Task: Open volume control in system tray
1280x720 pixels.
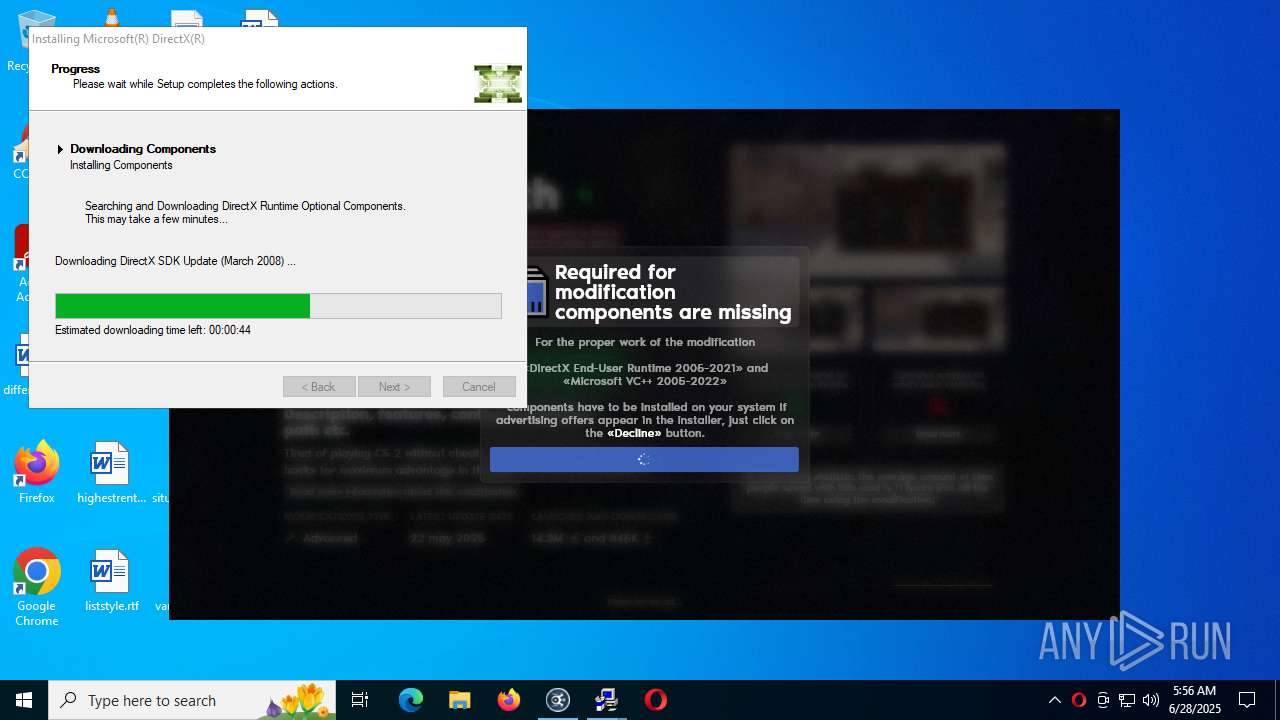Action: coord(1151,700)
